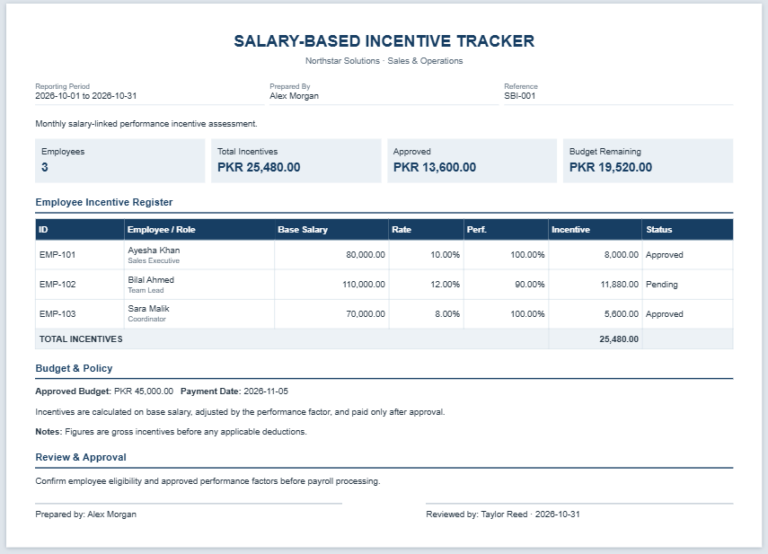Click the 90.00% performance cell

click(506, 285)
